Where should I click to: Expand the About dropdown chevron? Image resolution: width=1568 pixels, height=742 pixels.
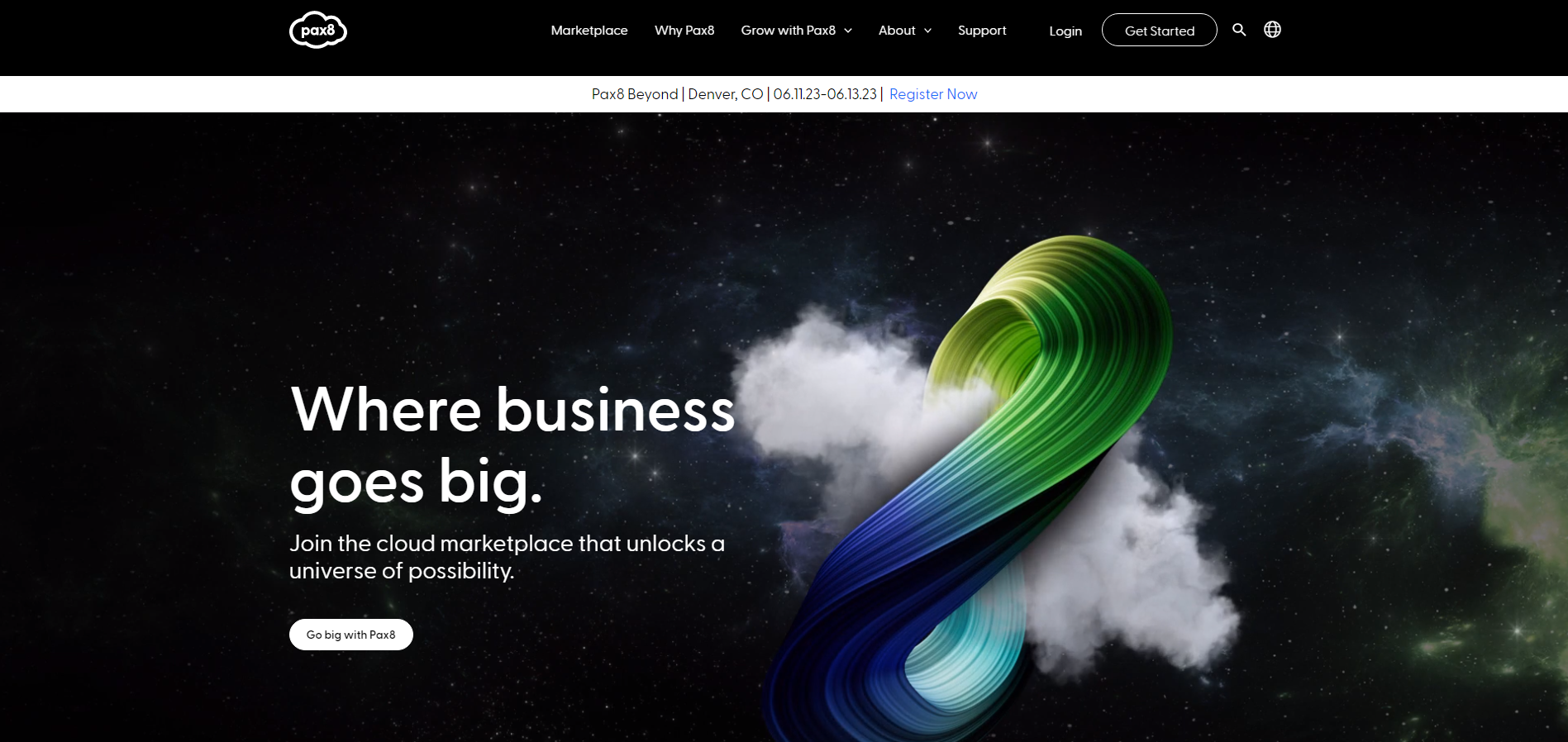point(927,31)
